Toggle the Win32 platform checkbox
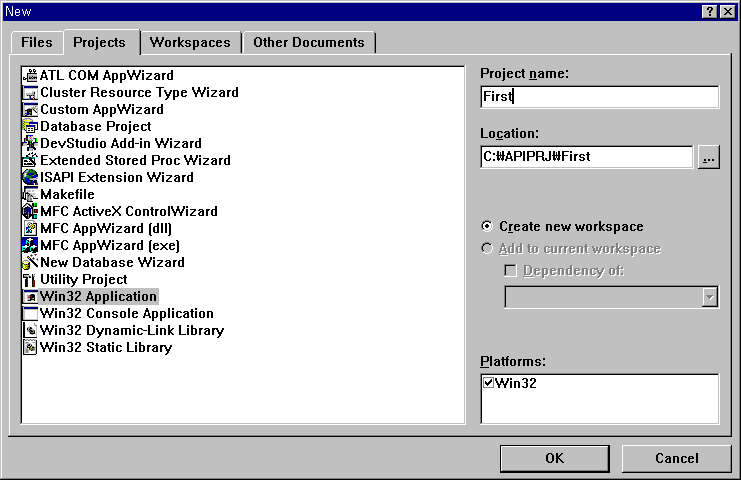 [x=489, y=383]
